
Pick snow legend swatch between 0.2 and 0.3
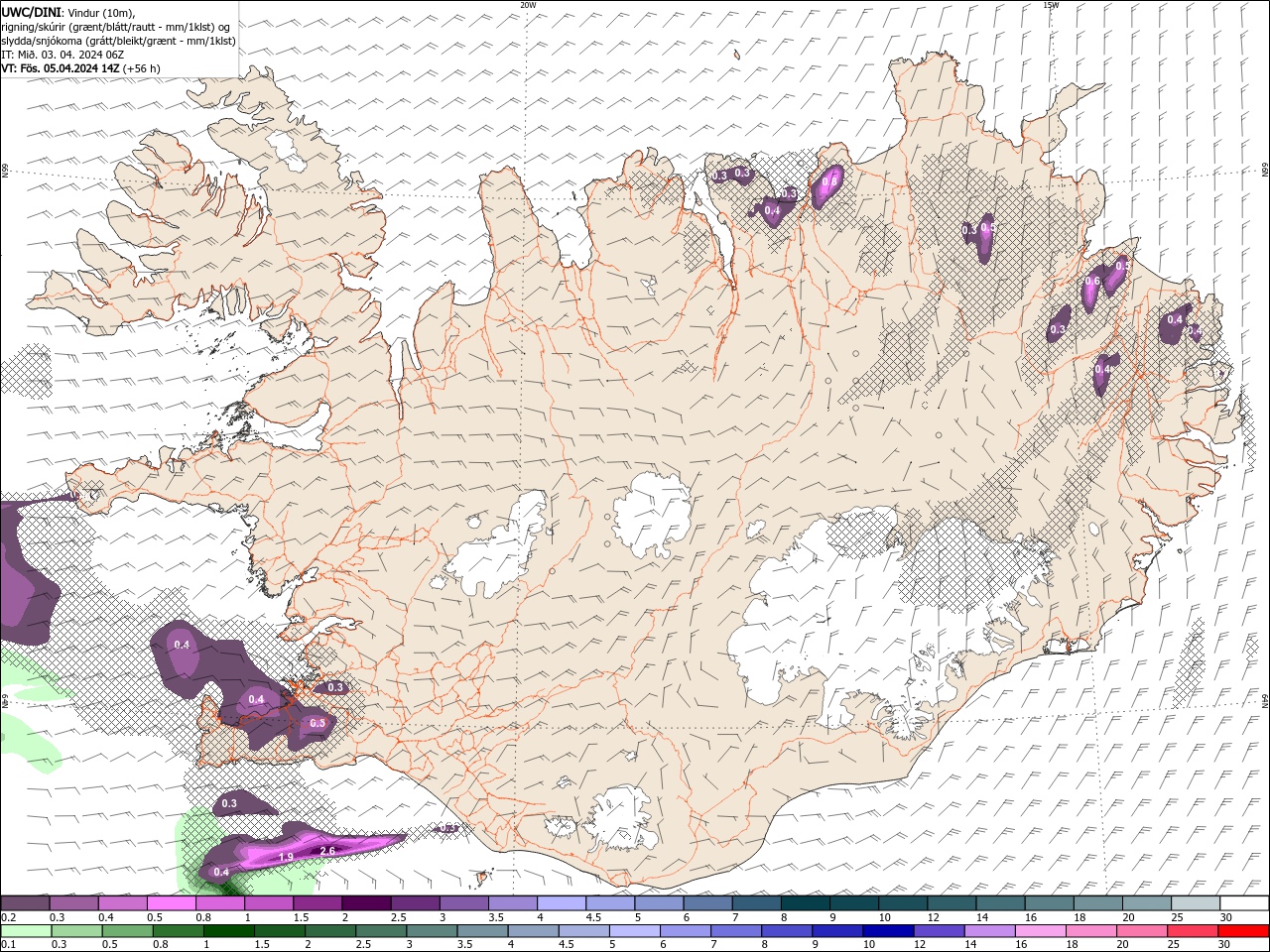[25, 903]
